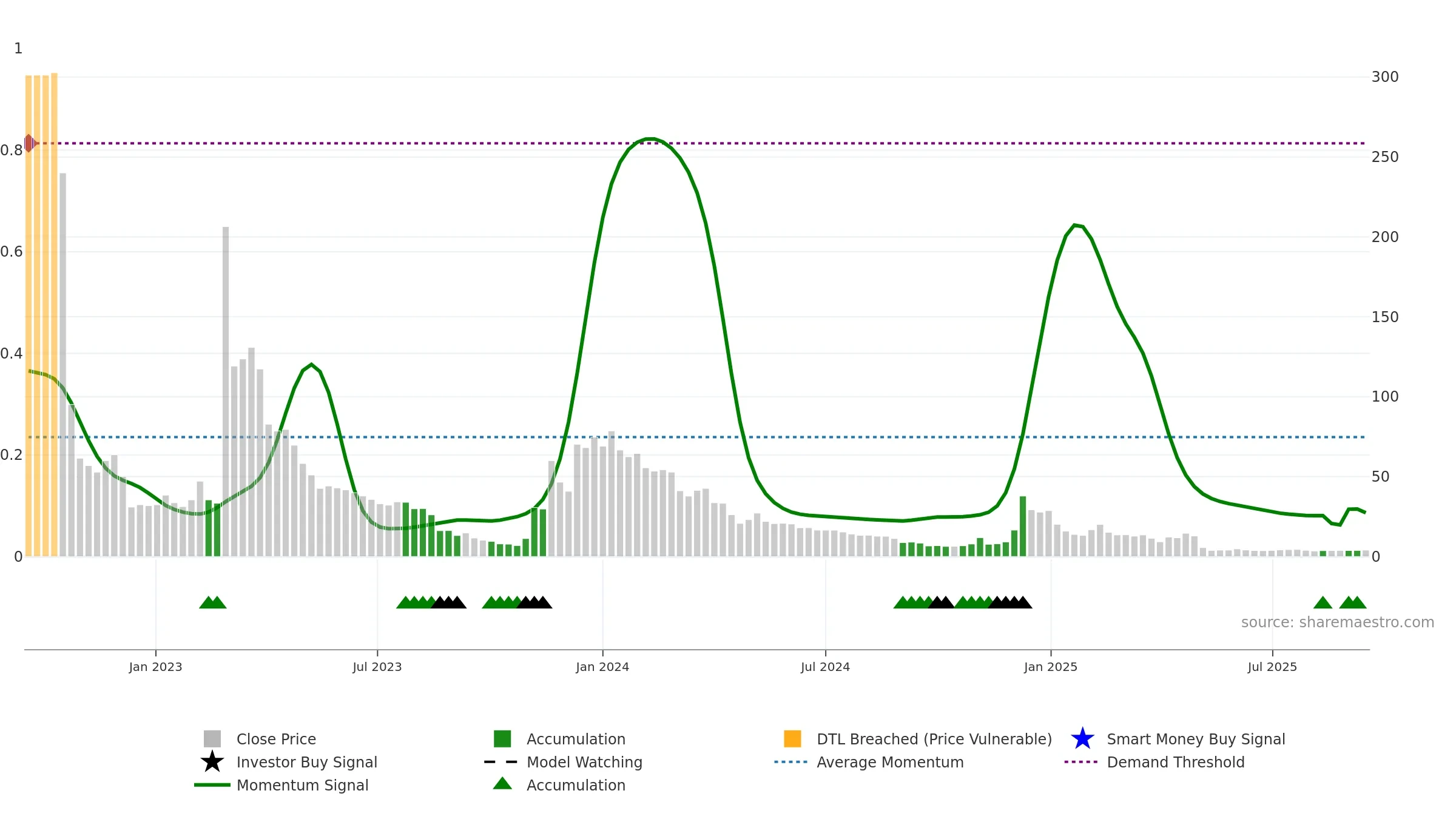The image size is (1456, 819).
Task: Click the Jan 2023 axis tick label
Action: click(x=155, y=667)
